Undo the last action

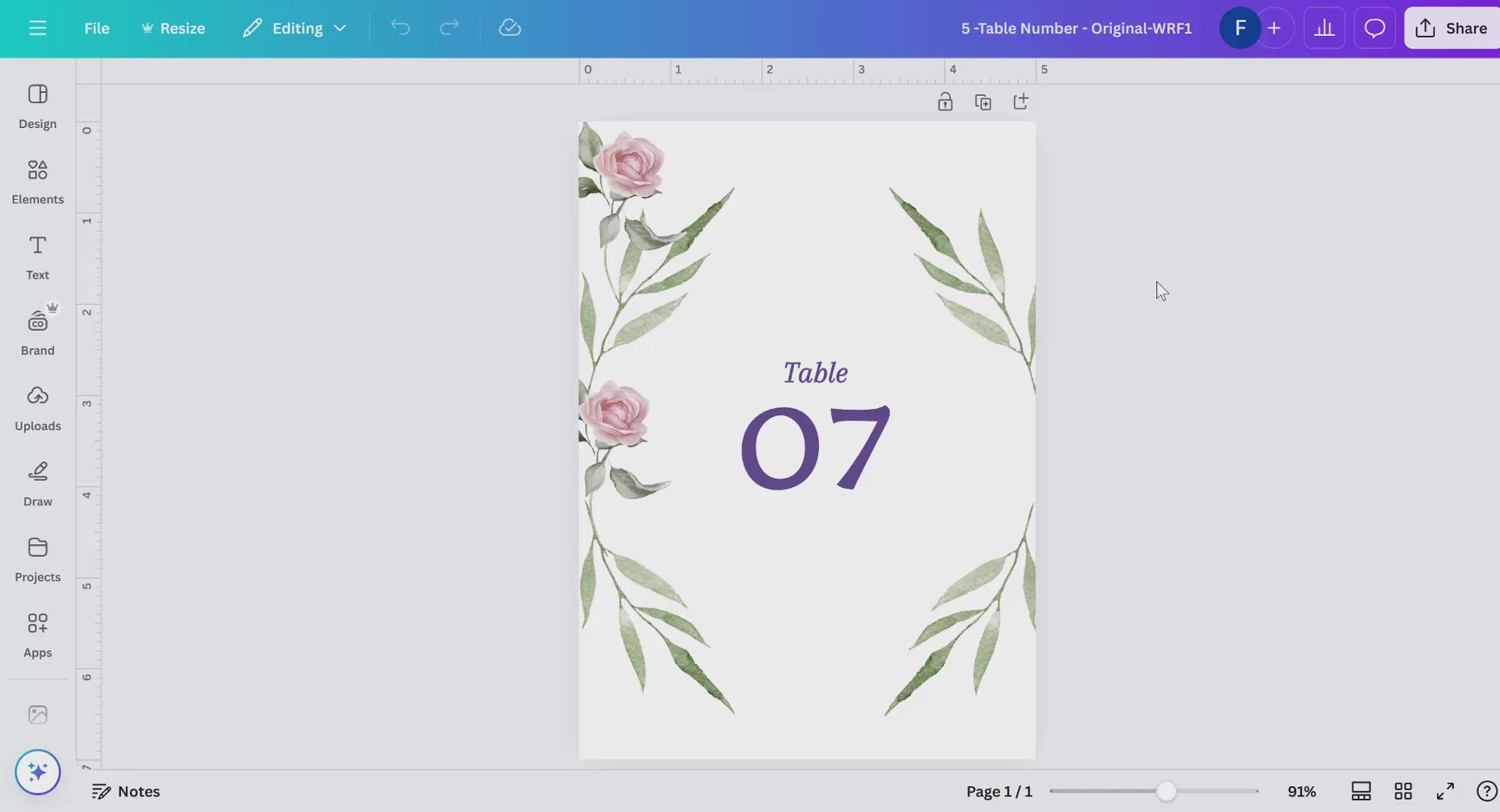click(400, 28)
